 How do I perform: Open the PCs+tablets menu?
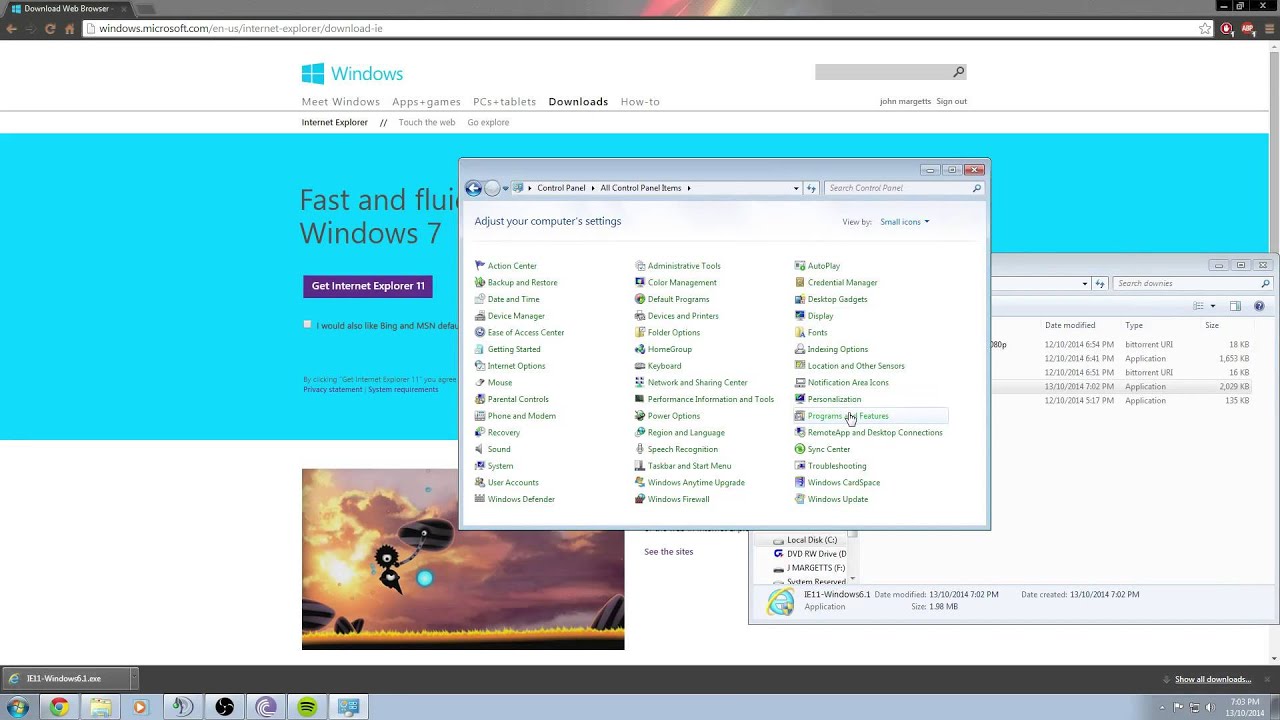point(504,102)
